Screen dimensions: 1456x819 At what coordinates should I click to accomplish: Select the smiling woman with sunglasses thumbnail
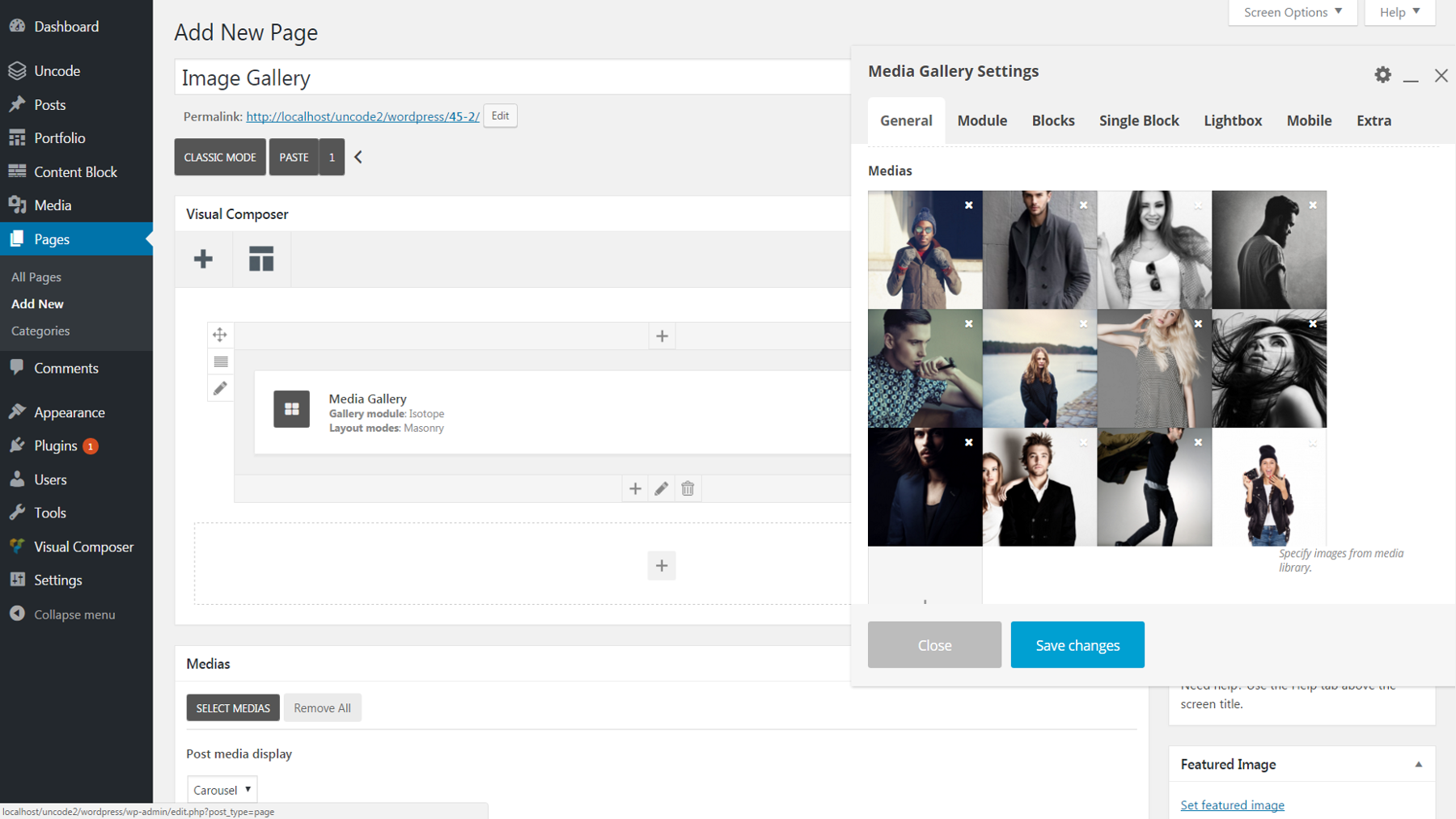1154,250
